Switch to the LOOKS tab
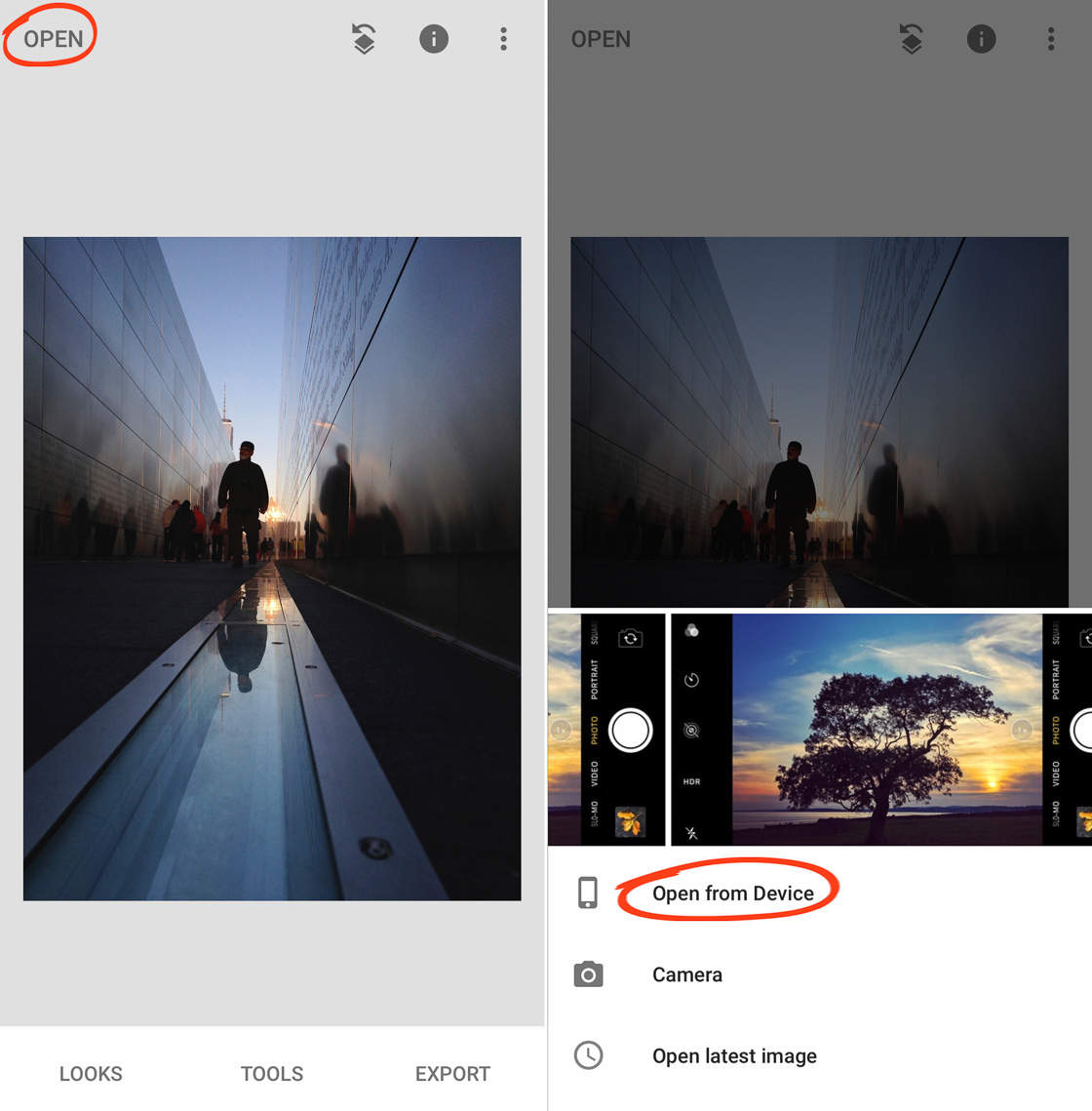Image resolution: width=1092 pixels, height=1111 pixels. (x=91, y=1074)
